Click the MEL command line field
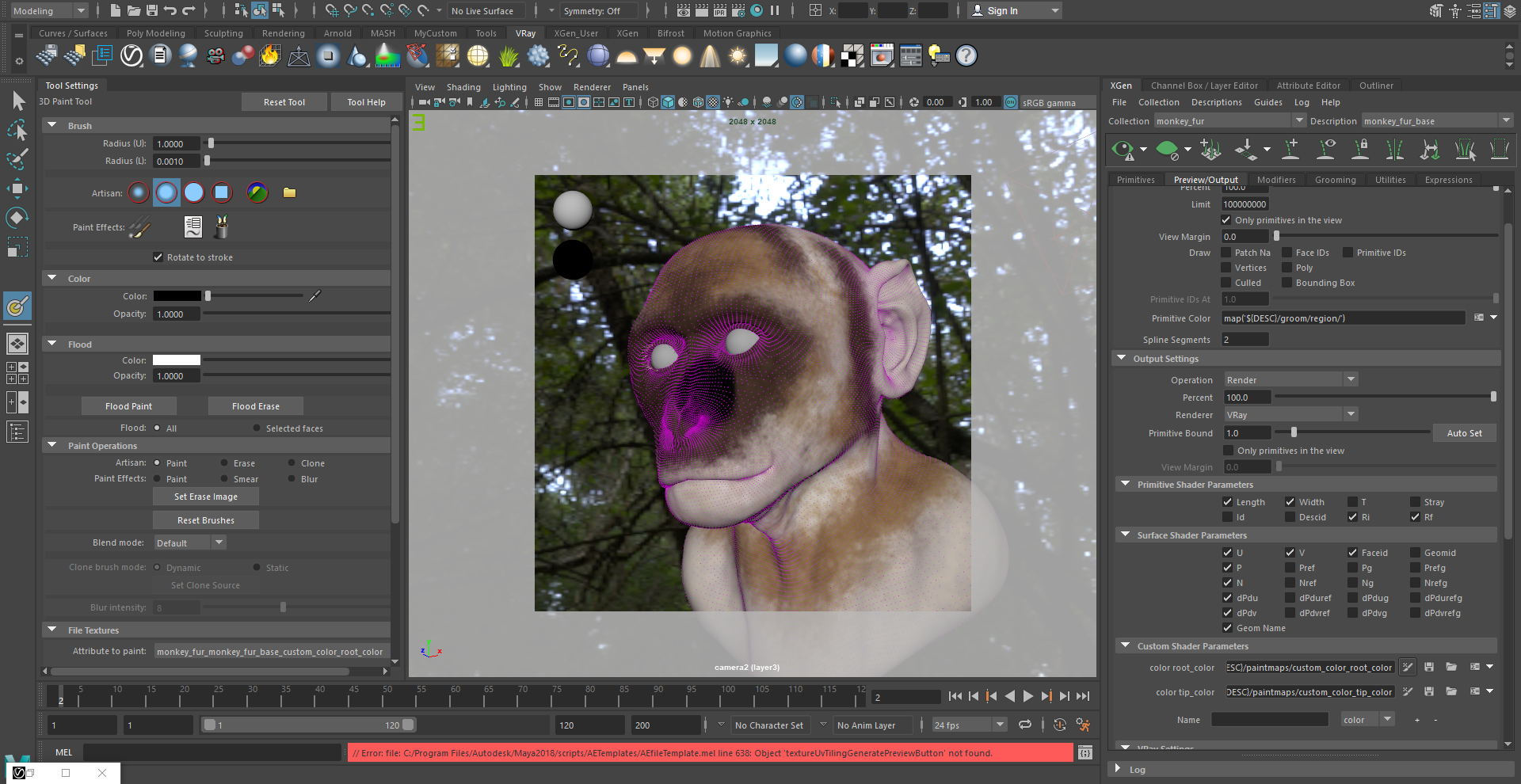This screenshot has height=784, width=1521. pos(212,752)
